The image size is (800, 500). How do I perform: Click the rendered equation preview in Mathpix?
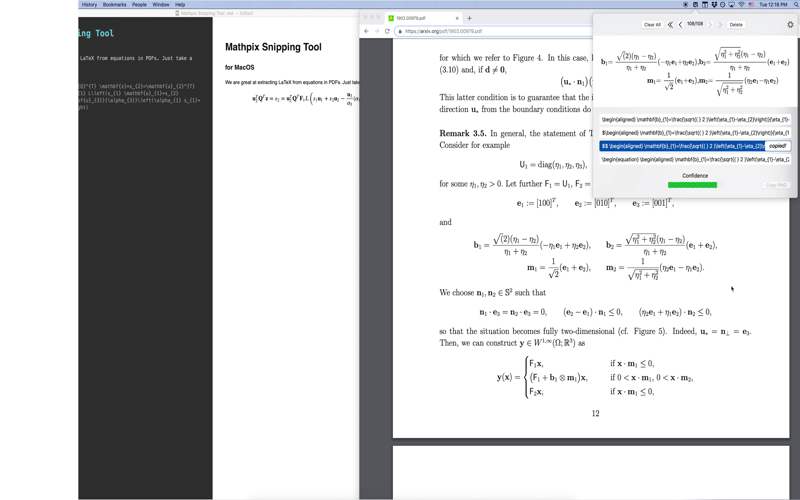695,72
